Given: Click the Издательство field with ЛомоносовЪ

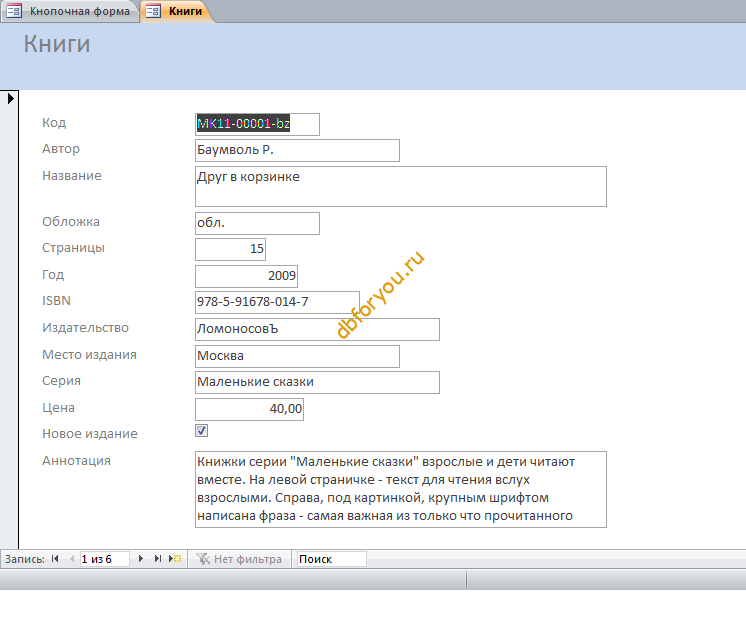Looking at the screenshot, I should (x=317, y=329).
